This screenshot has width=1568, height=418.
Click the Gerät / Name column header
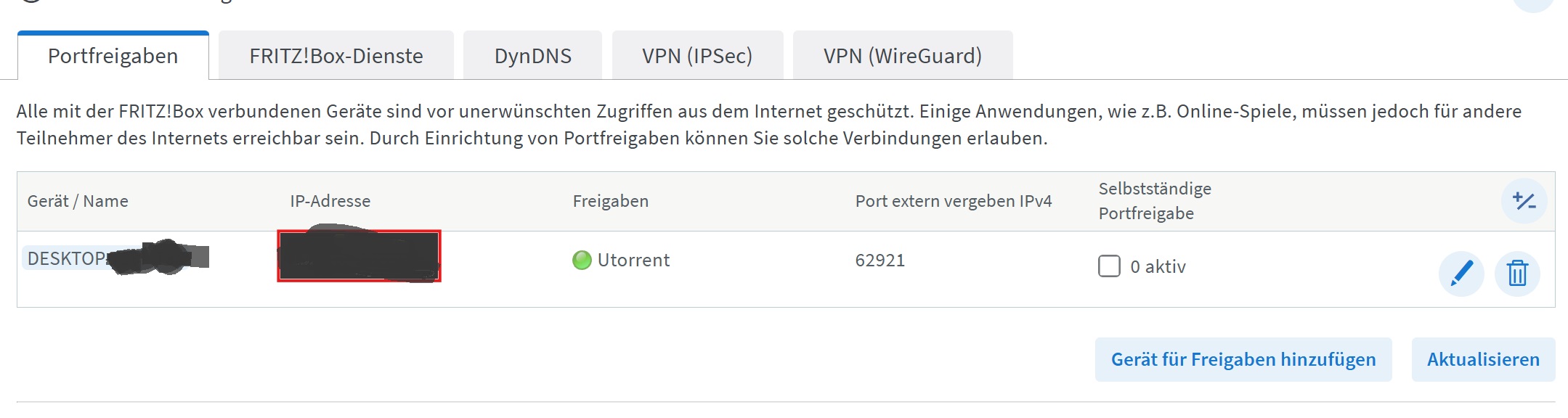point(77,201)
